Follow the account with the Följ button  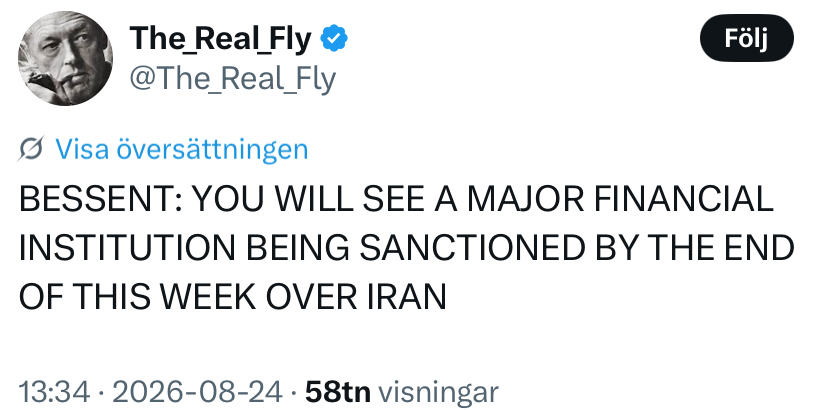746,38
